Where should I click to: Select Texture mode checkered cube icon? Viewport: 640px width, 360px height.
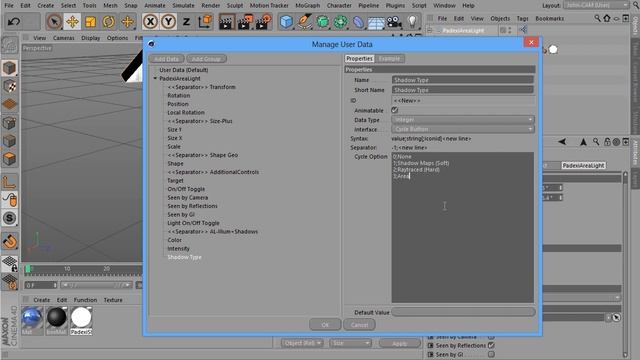[x=9, y=87]
